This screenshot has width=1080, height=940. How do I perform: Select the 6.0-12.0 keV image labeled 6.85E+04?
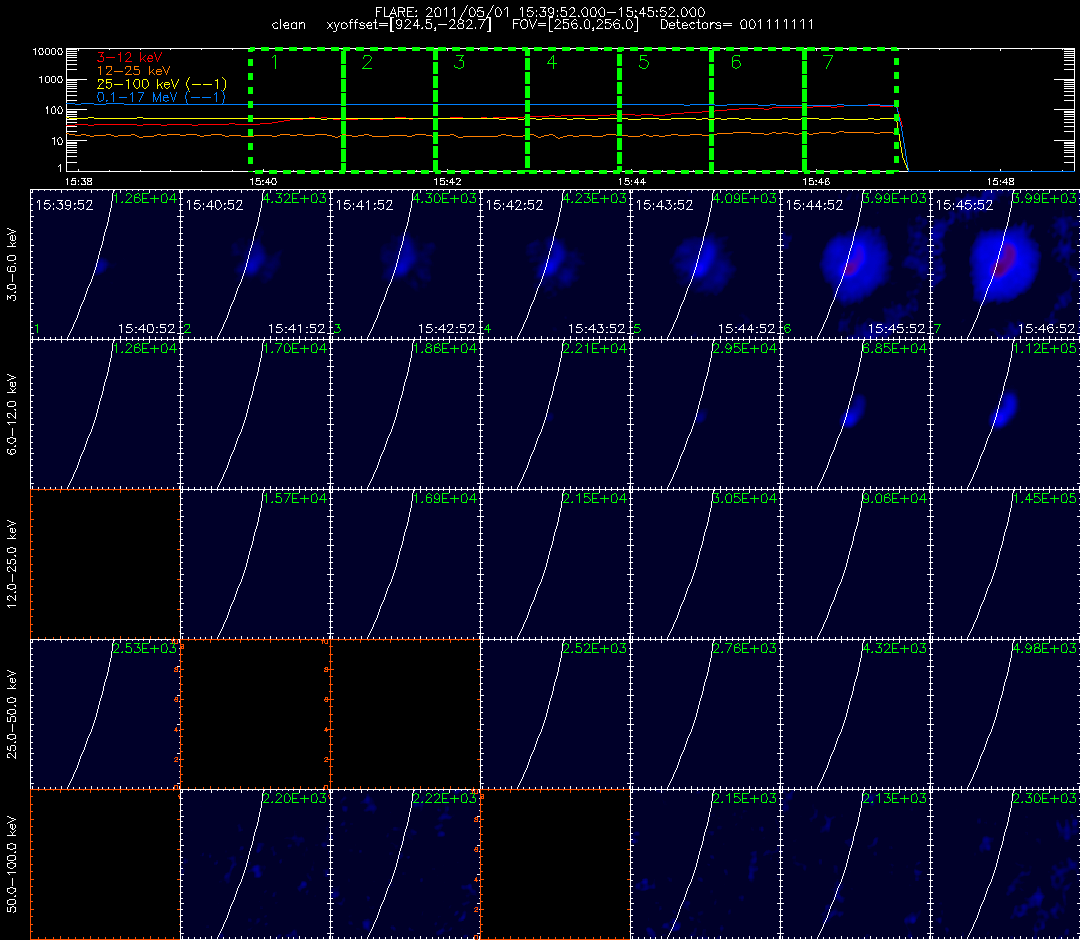tap(855, 414)
